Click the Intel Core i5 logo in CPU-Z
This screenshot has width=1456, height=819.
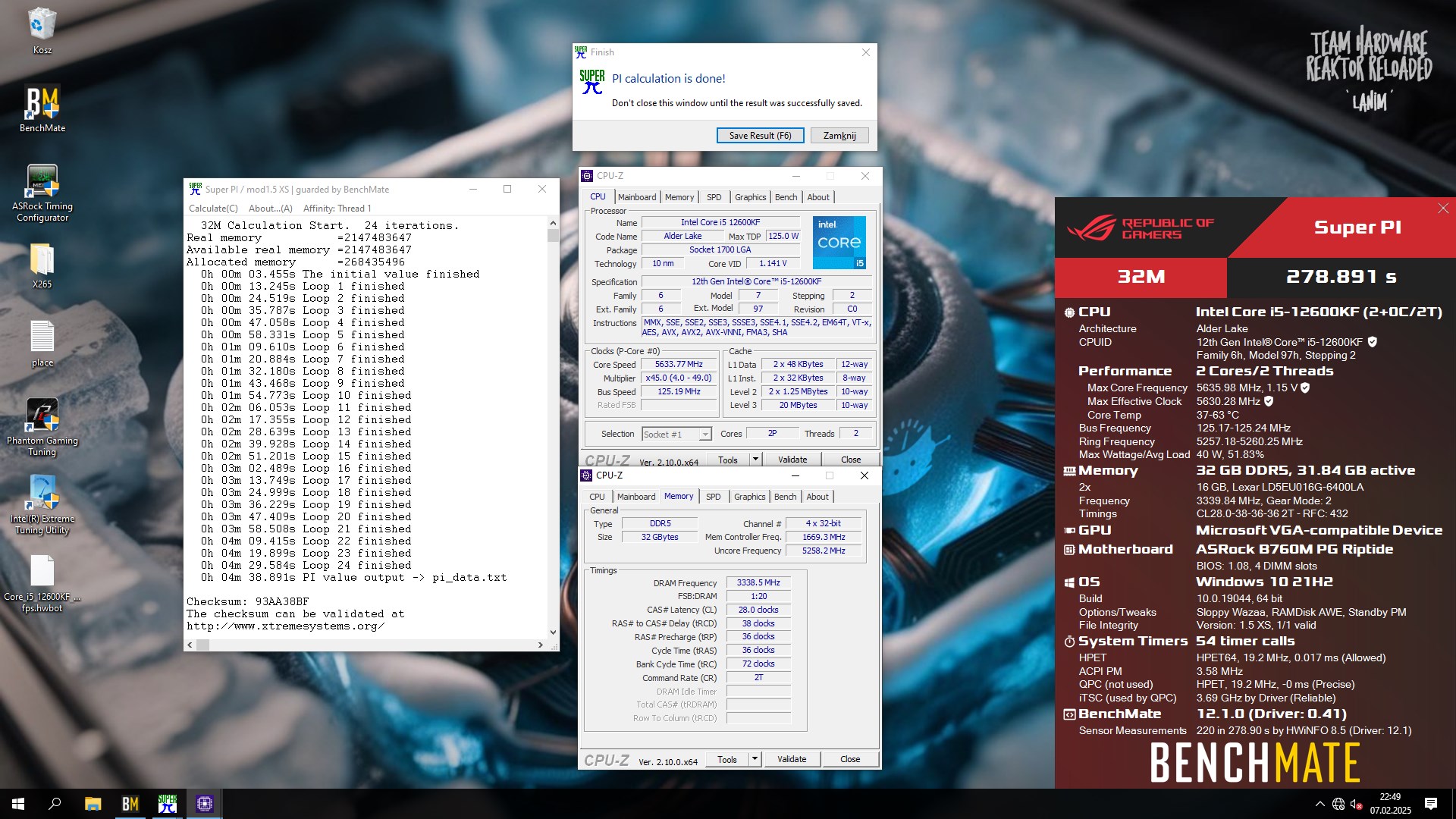[x=839, y=243]
